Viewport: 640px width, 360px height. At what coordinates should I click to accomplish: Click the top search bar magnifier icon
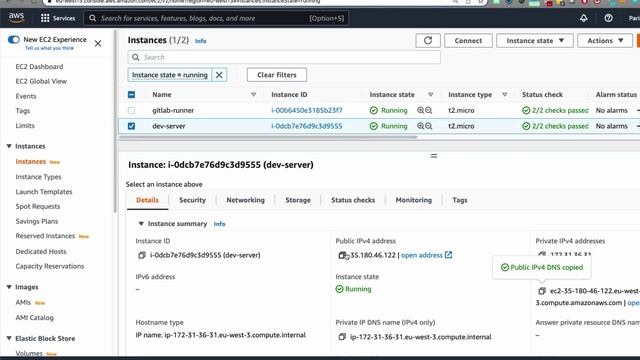coord(93,18)
